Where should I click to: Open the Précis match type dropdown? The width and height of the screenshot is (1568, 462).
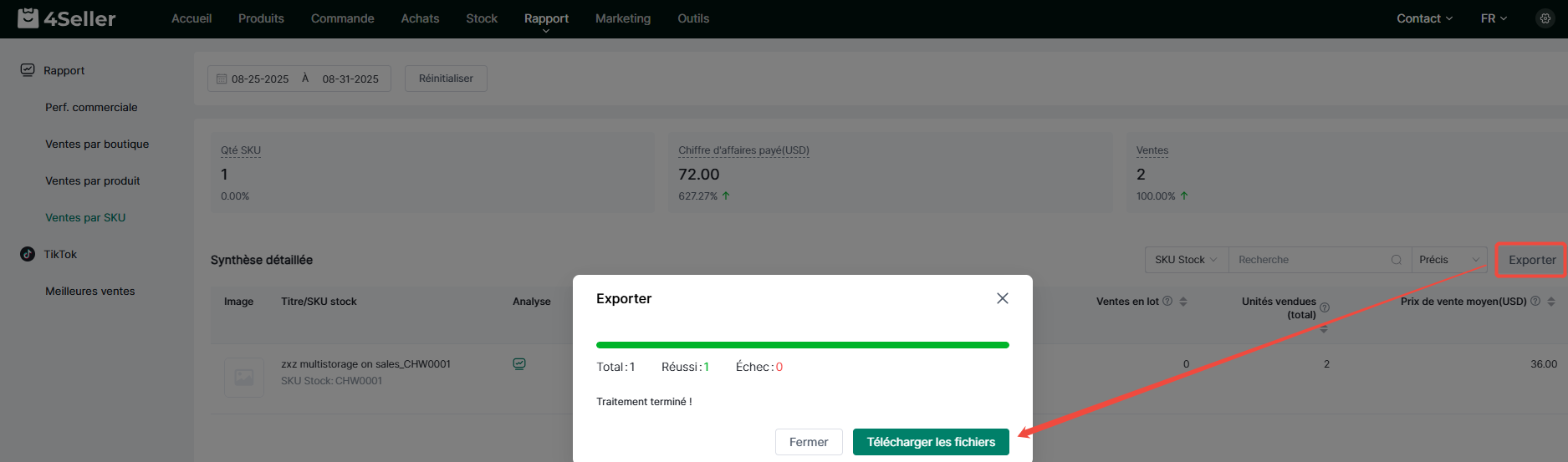coord(1449,260)
